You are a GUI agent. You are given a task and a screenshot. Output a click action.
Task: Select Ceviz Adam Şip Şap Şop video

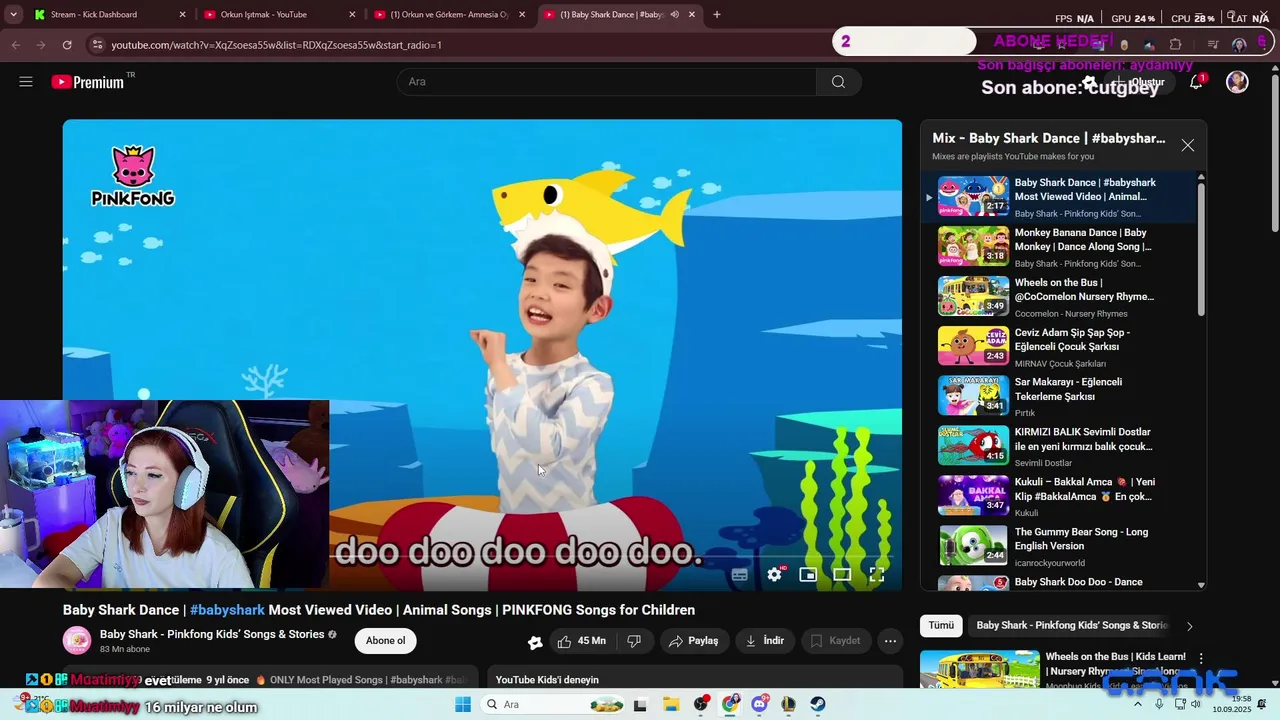pos(1060,347)
